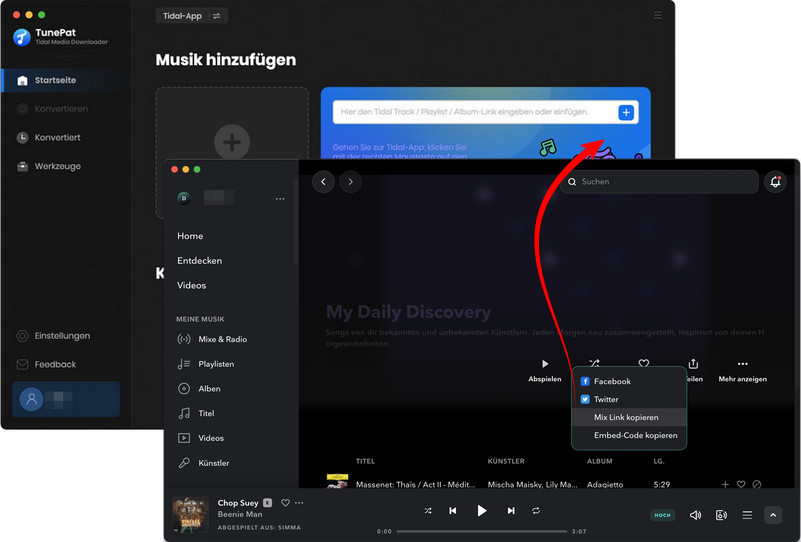Viewport: 801px width, 542px height.
Task: Open the play queue icon
Action: (747, 515)
